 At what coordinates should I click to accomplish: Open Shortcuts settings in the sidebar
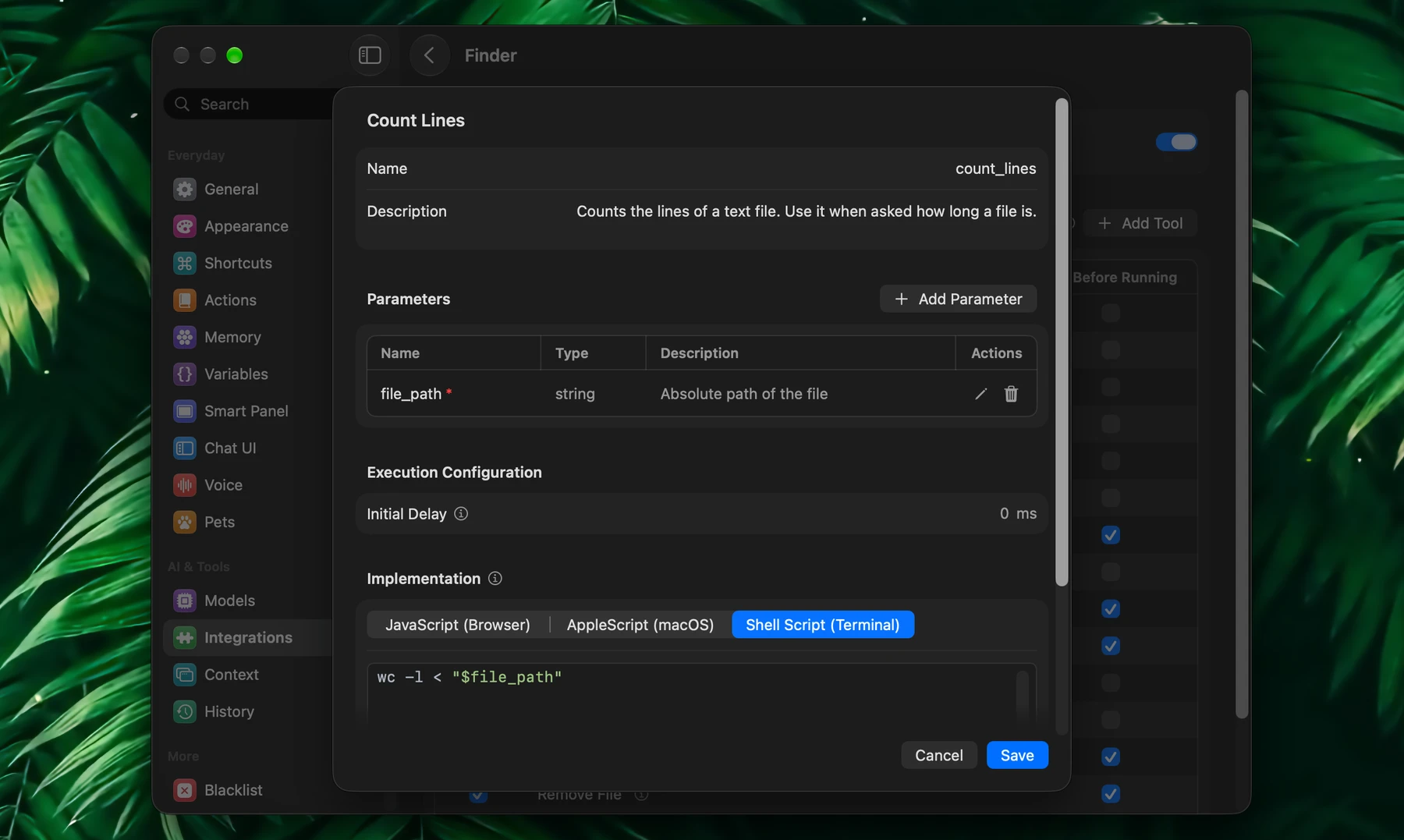coord(248,263)
